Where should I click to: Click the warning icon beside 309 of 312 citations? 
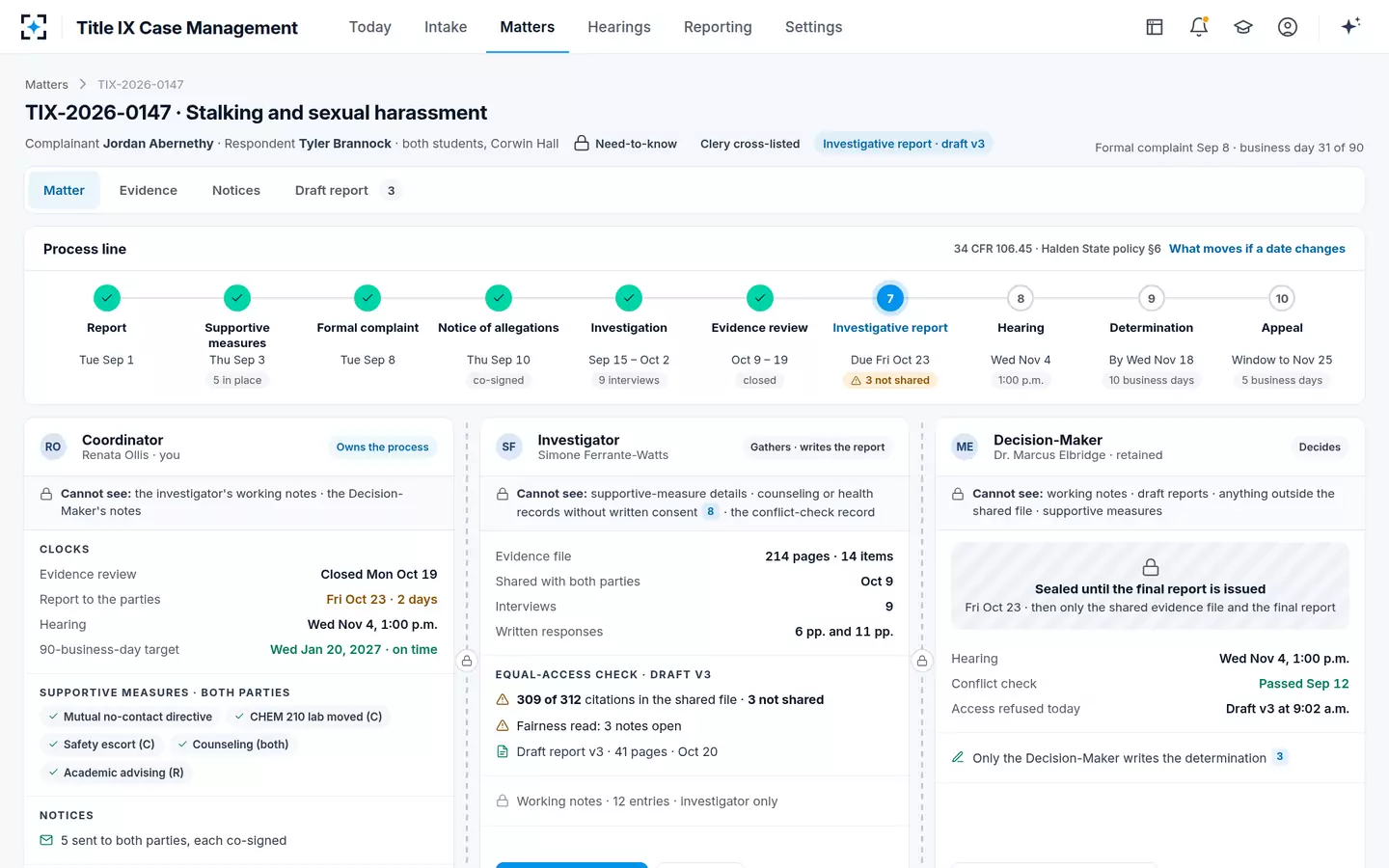tap(503, 699)
